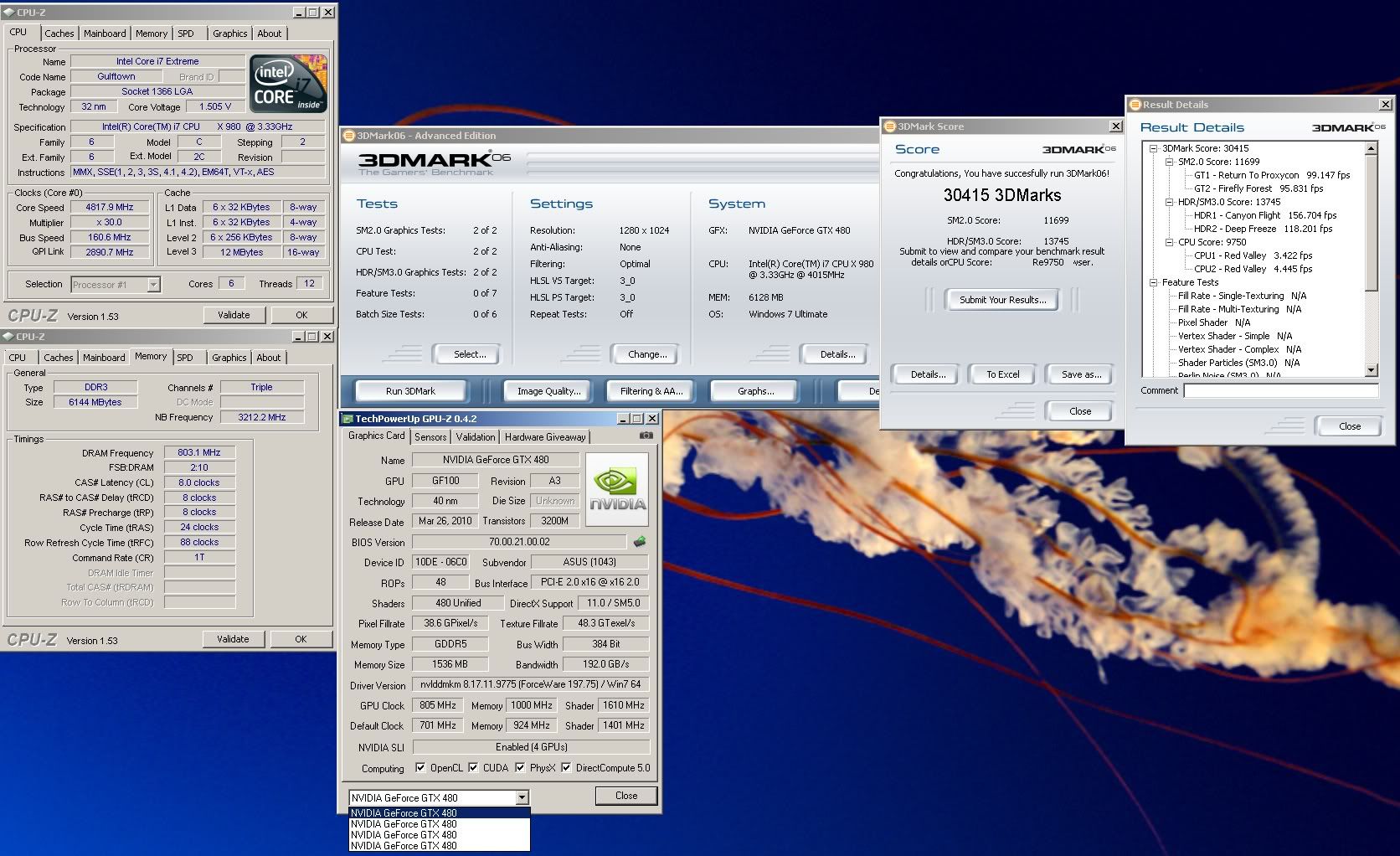This screenshot has width=1400, height=856.
Task: Collapse the HDR/SM3.0 Score tree node
Action: [x=1169, y=202]
